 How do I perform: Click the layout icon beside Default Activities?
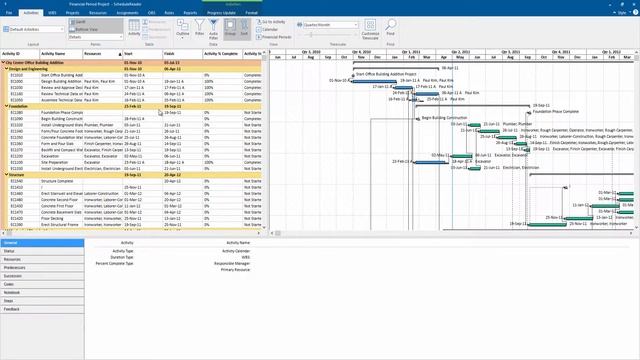pos(6,29)
